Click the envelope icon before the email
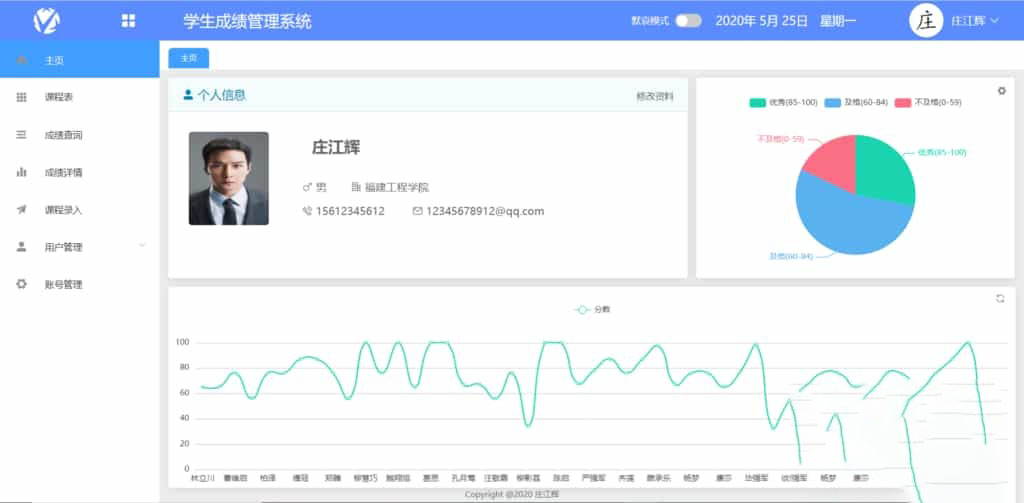The height and width of the screenshot is (503, 1024). point(417,211)
